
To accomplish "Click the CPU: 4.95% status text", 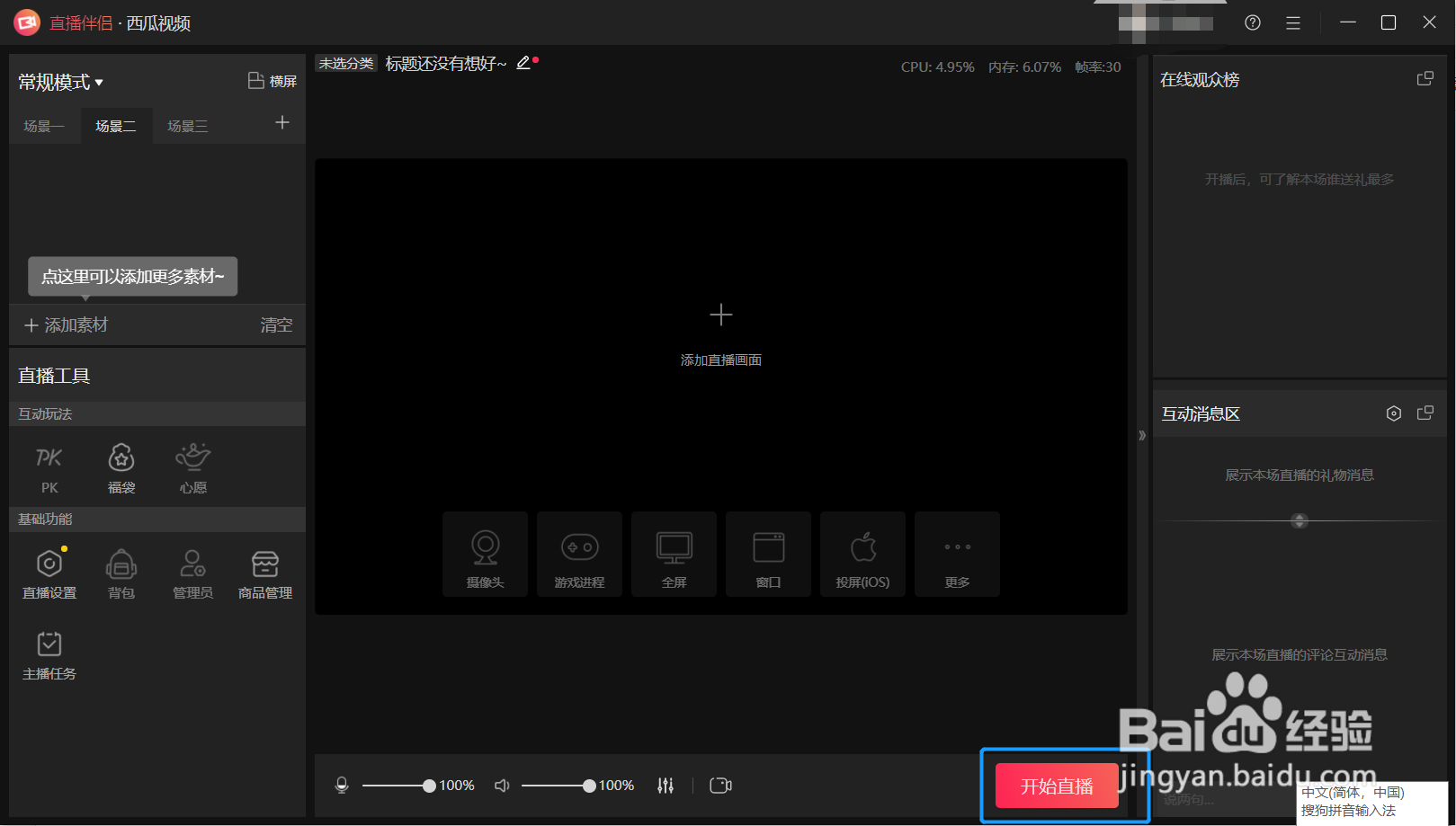I will click(x=938, y=67).
